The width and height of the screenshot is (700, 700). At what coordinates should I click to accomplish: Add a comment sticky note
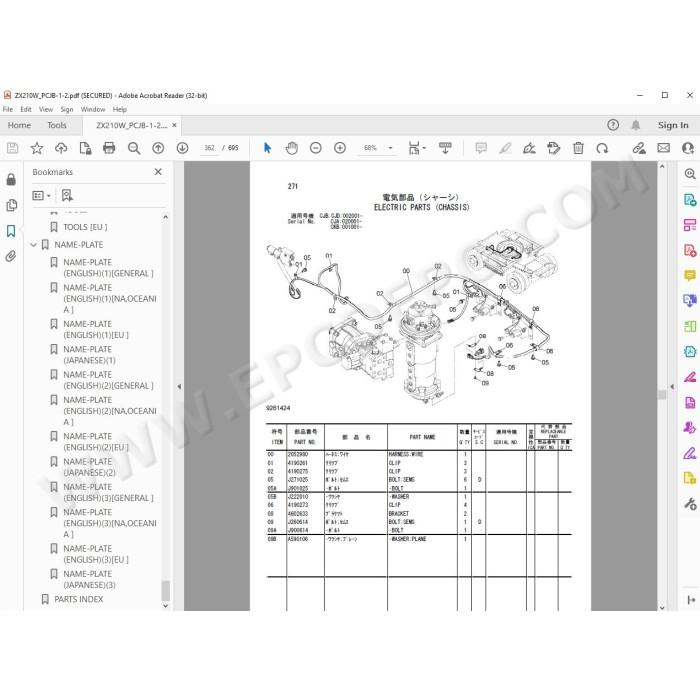tap(481, 148)
